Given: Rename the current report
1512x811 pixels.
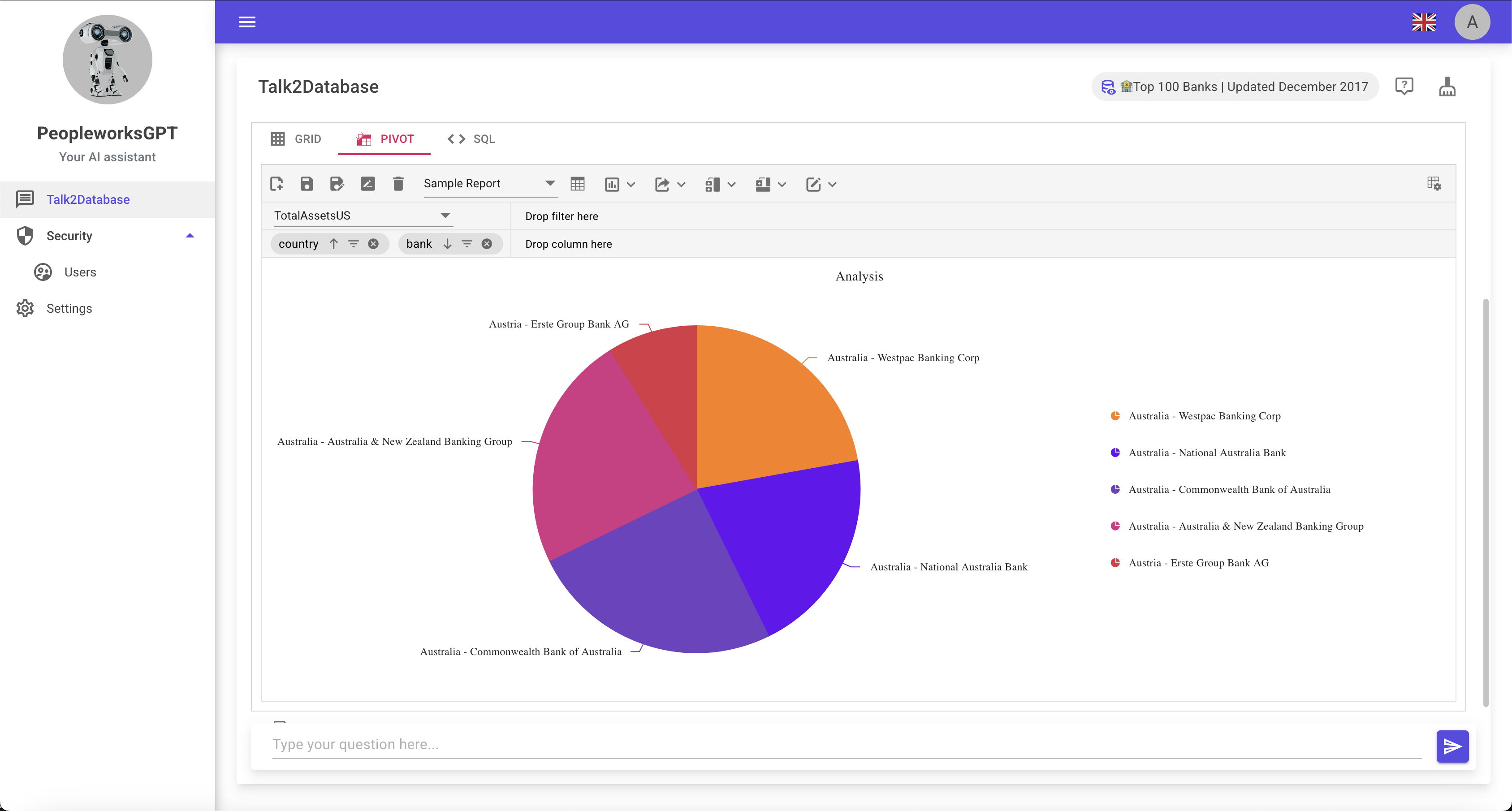Looking at the screenshot, I should 367,184.
